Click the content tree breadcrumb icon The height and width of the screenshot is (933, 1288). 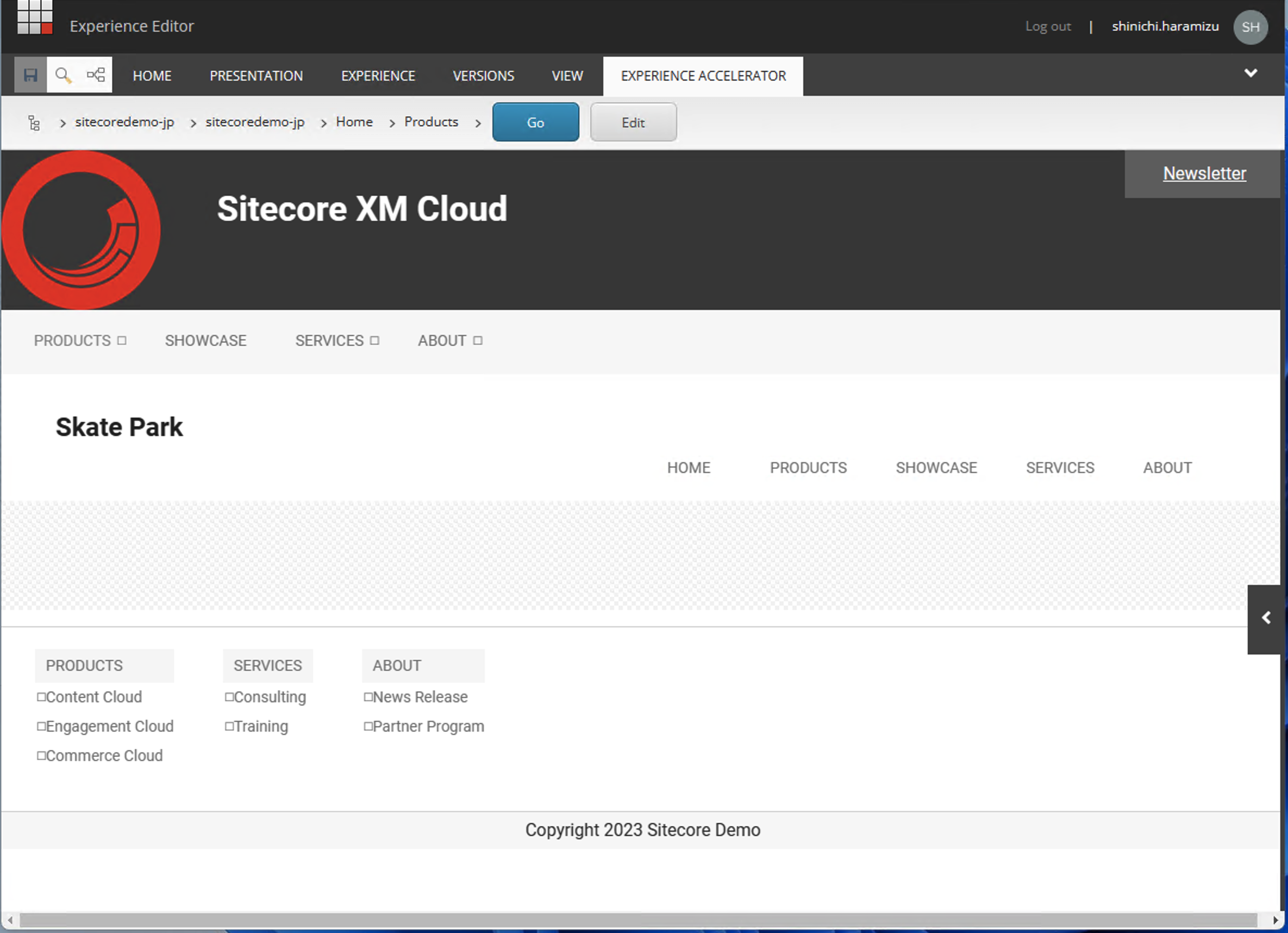(34, 123)
